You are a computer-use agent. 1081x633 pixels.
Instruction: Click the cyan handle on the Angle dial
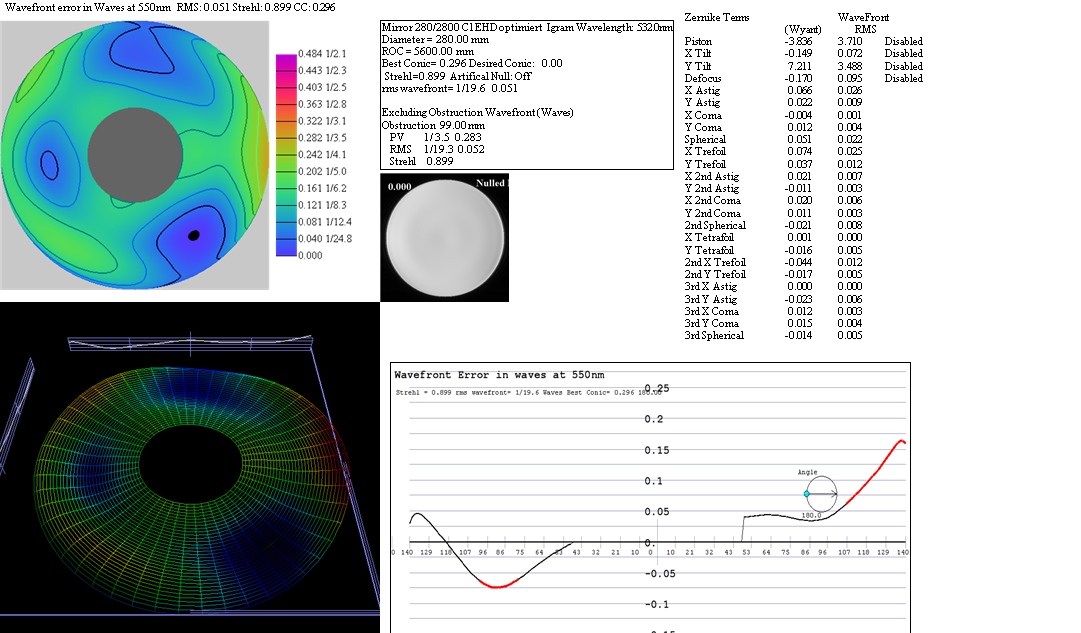[807, 494]
